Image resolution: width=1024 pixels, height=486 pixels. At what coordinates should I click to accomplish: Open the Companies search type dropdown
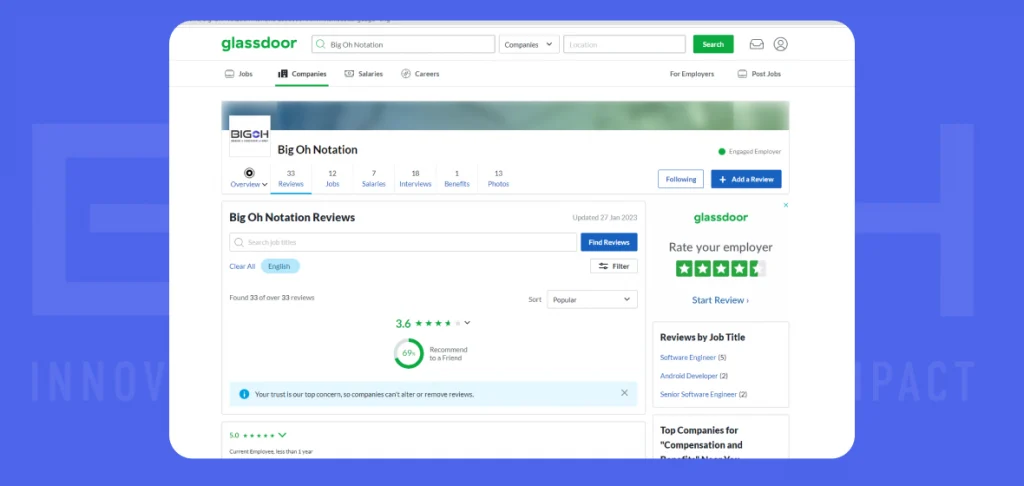[x=529, y=44]
